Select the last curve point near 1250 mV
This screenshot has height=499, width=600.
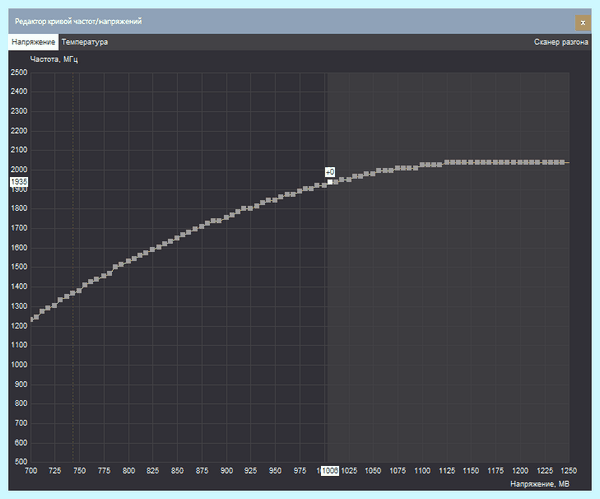[562, 162]
